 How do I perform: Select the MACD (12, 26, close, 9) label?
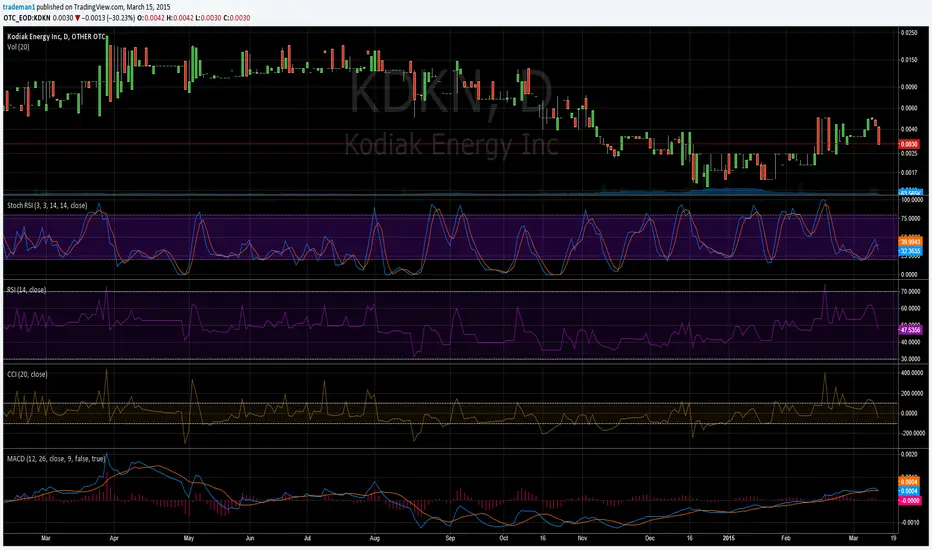point(56,458)
